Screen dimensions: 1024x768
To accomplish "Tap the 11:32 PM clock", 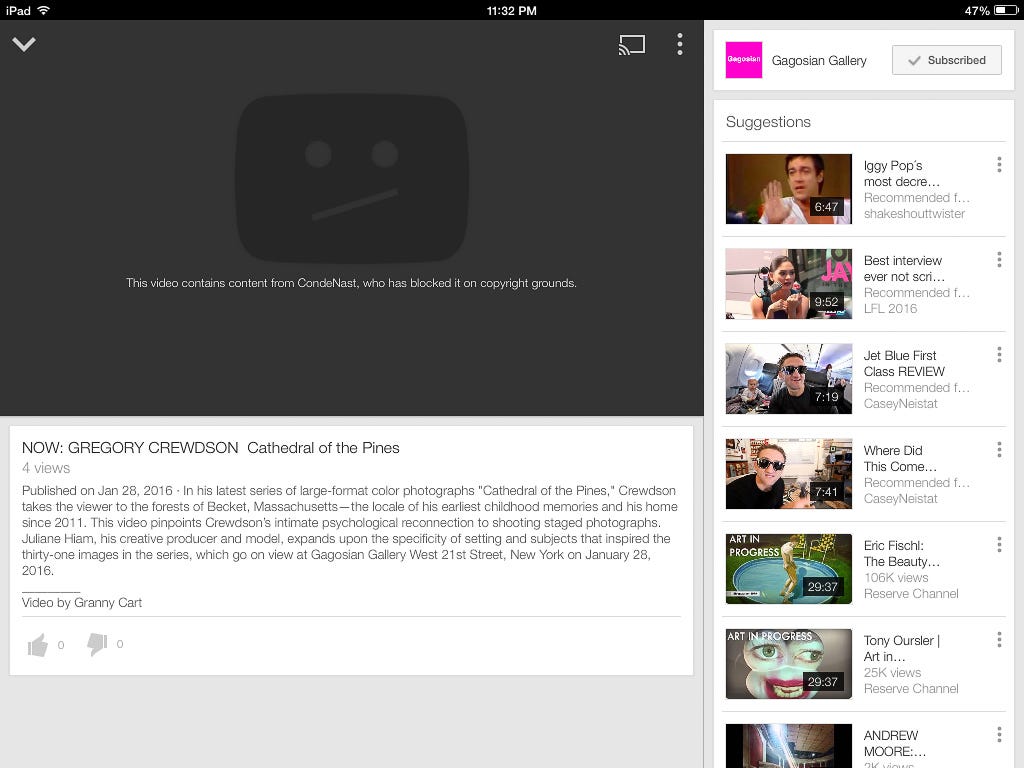I will pyautogui.click(x=511, y=10).
